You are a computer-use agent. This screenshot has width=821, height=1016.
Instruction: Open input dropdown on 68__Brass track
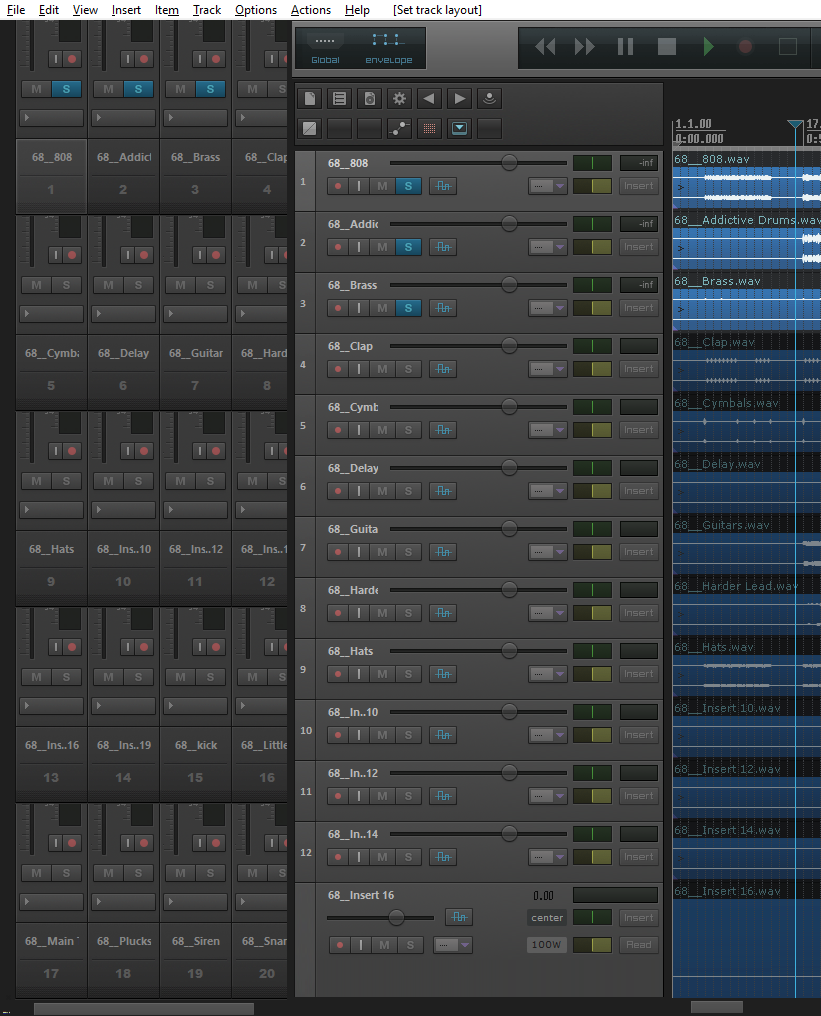(548, 308)
